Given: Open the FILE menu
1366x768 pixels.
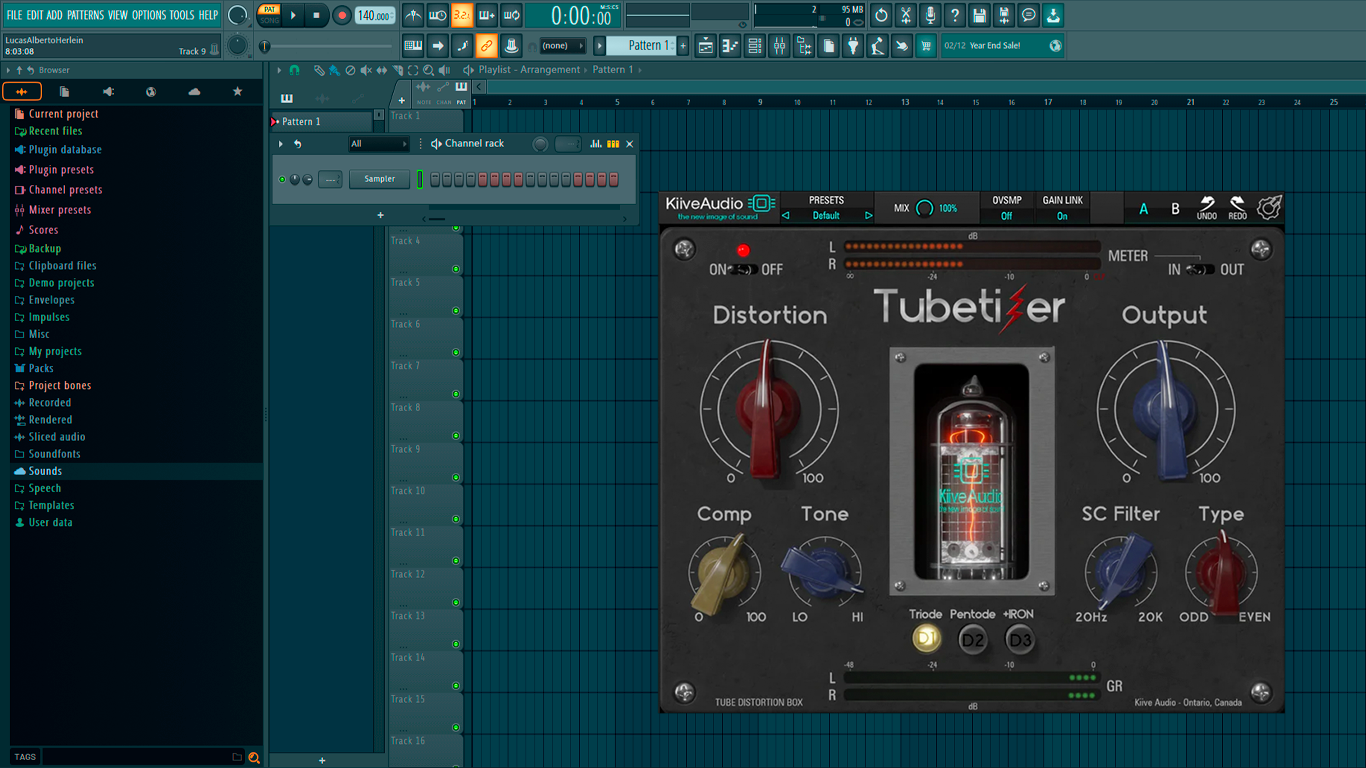Looking at the screenshot, I should coord(14,15).
